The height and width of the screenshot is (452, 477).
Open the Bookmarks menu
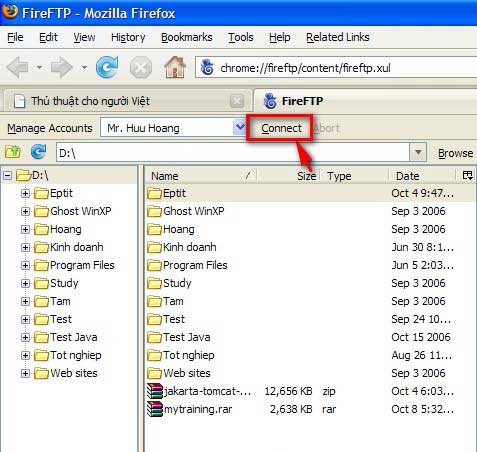tap(187, 37)
